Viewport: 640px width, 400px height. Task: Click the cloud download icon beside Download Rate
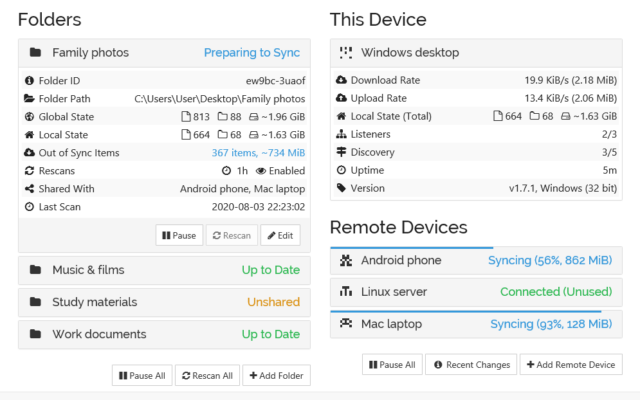click(341, 80)
